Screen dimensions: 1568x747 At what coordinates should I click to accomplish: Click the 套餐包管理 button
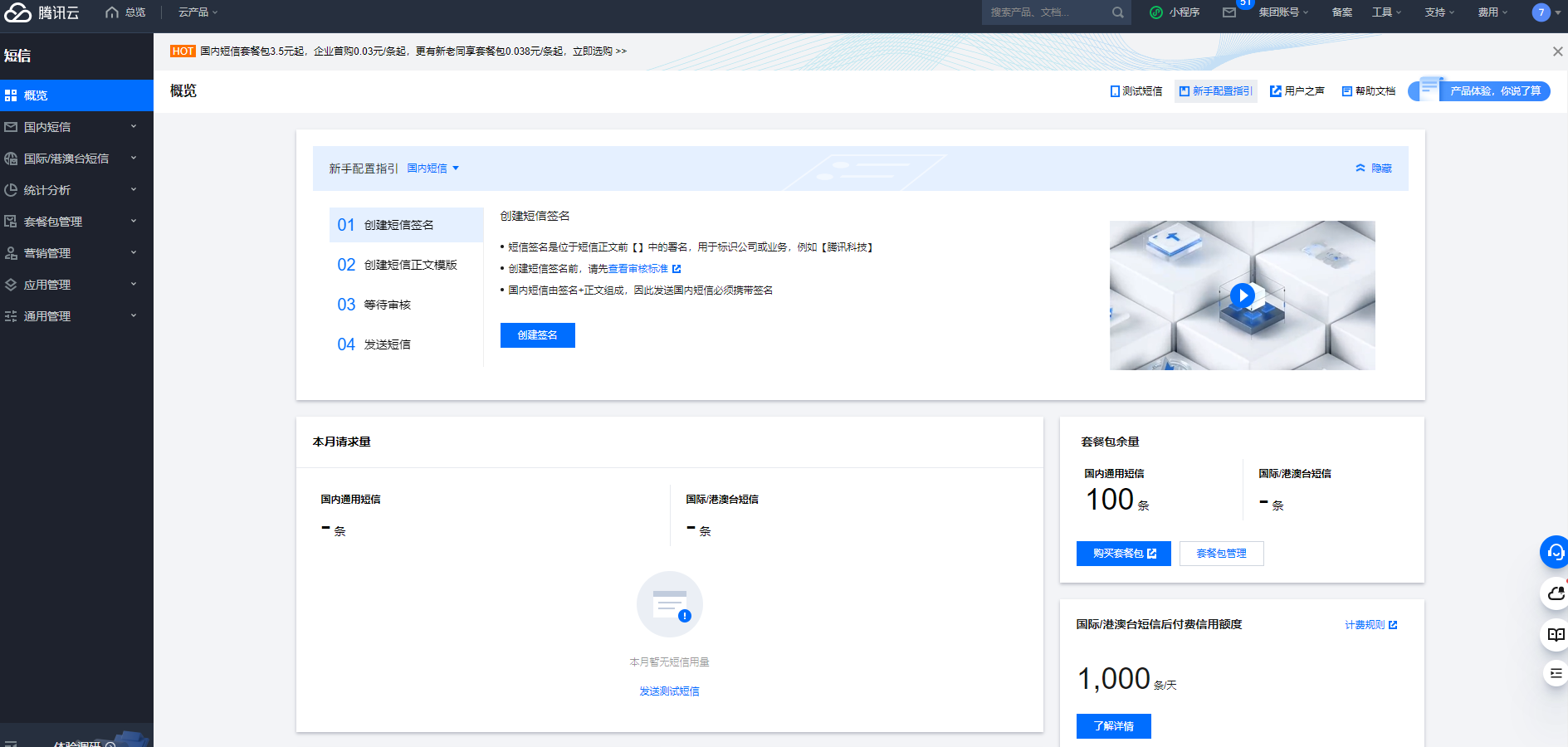coord(1221,554)
